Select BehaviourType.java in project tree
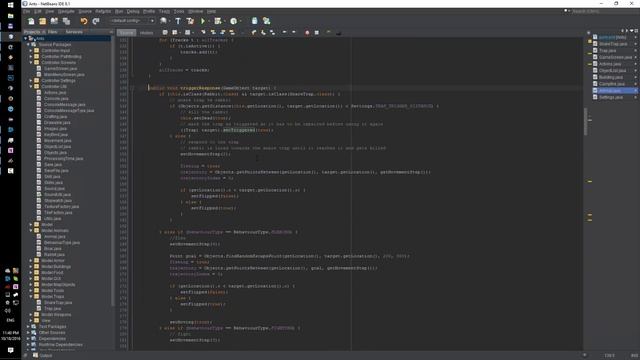The image size is (640, 360). (x=62, y=242)
